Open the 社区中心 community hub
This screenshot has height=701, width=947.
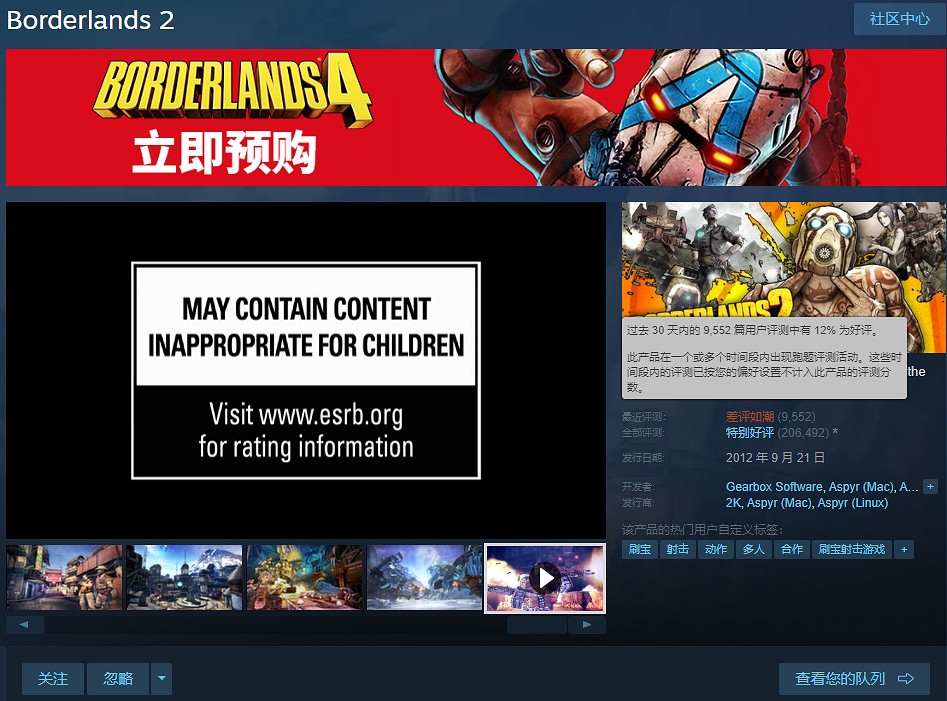click(x=898, y=18)
